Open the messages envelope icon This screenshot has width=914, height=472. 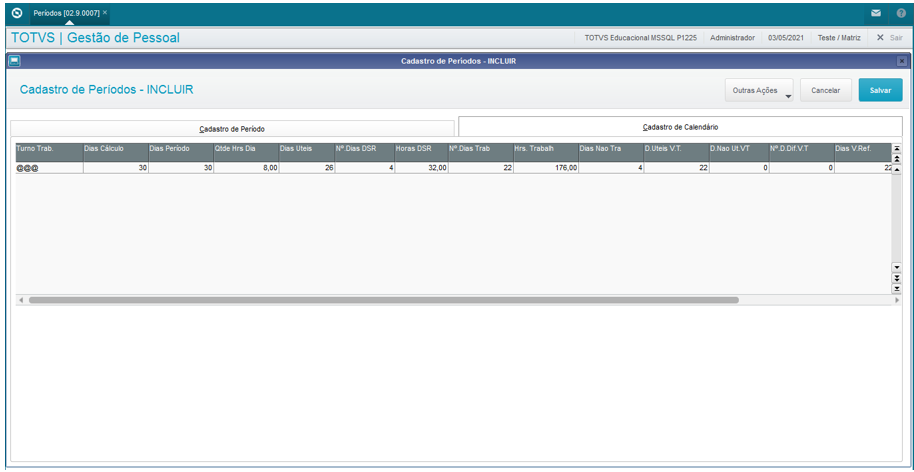click(876, 13)
